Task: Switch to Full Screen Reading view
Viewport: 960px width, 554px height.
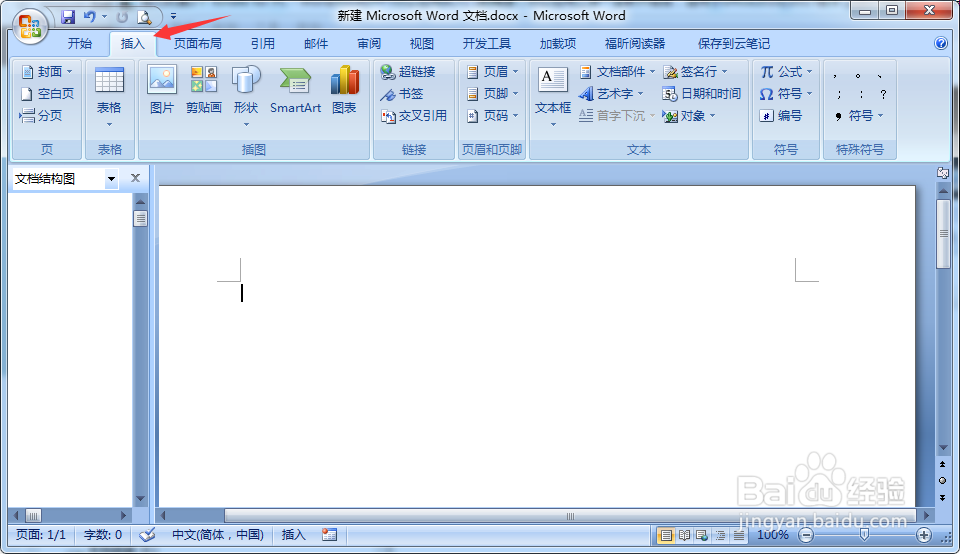Action: [684, 536]
